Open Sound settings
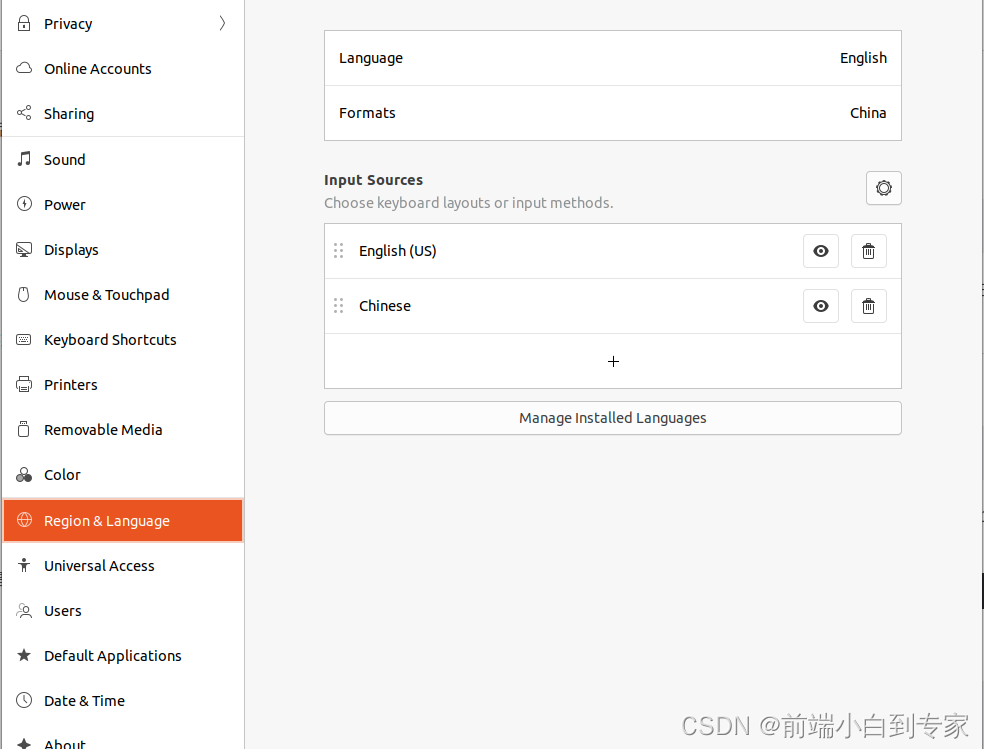This screenshot has height=749, width=984. [123, 159]
